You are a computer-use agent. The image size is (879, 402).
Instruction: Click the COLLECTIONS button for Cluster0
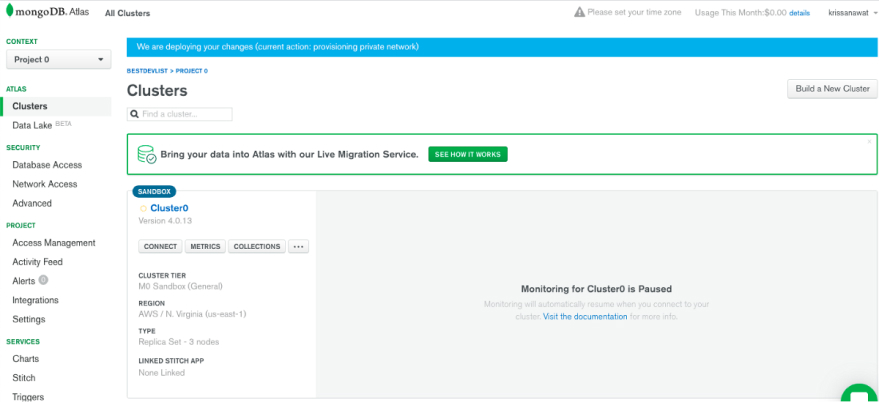[x=257, y=246]
